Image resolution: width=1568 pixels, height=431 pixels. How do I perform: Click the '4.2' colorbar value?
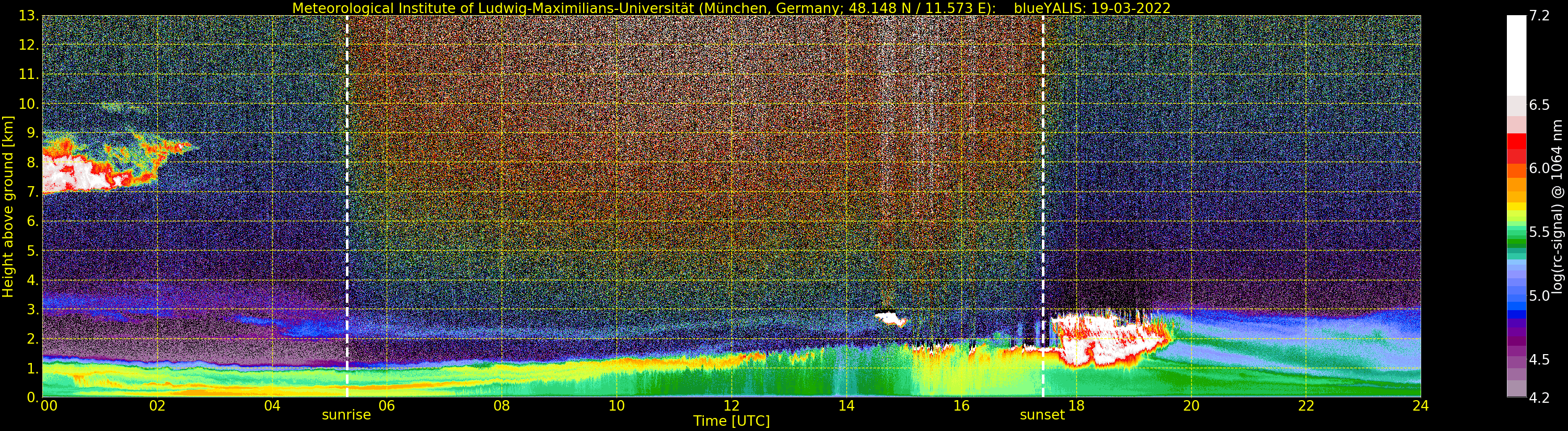[1539, 398]
